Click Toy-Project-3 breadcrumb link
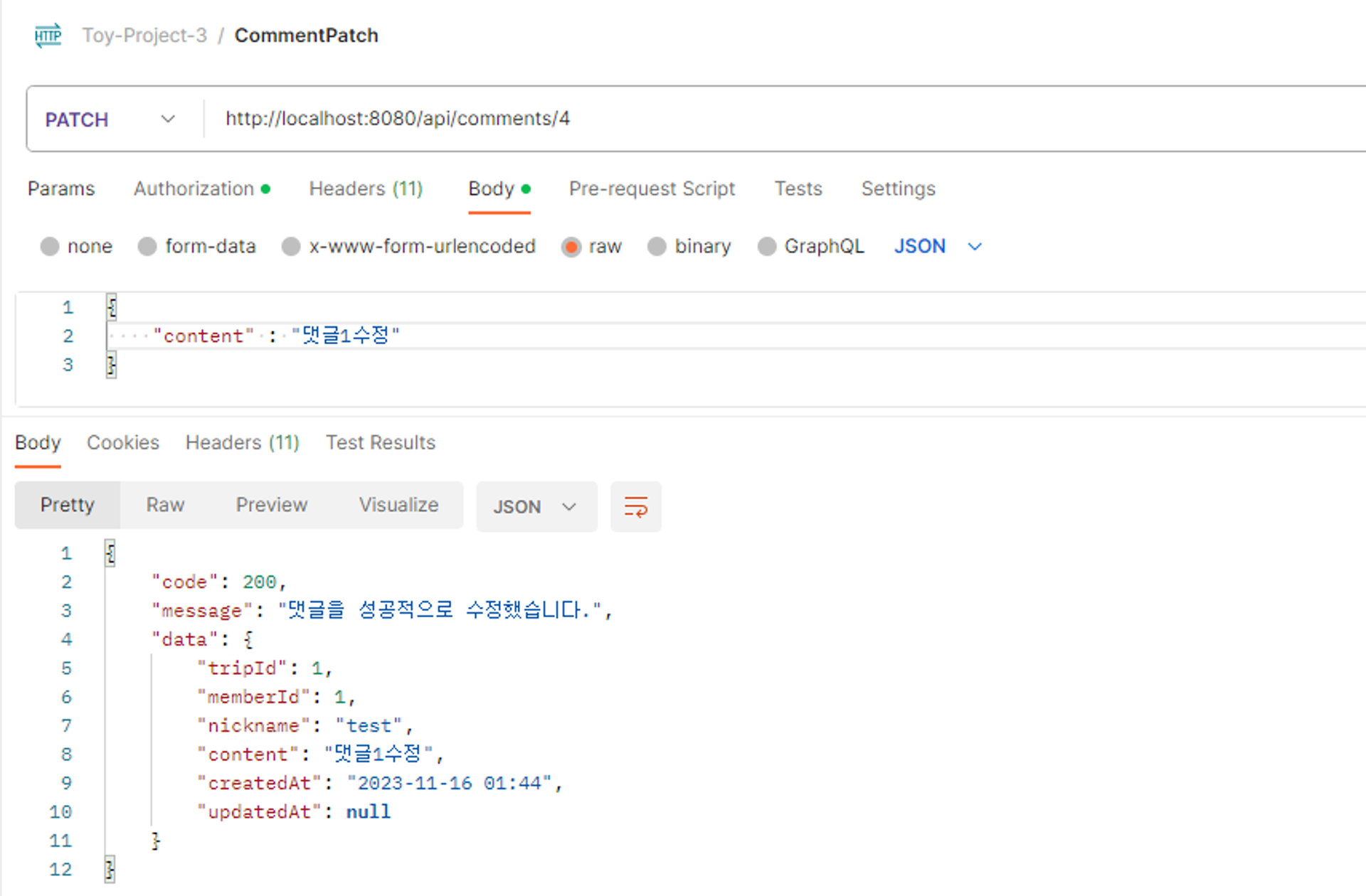This screenshot has width=1366, height=896. tap(144, 35)
